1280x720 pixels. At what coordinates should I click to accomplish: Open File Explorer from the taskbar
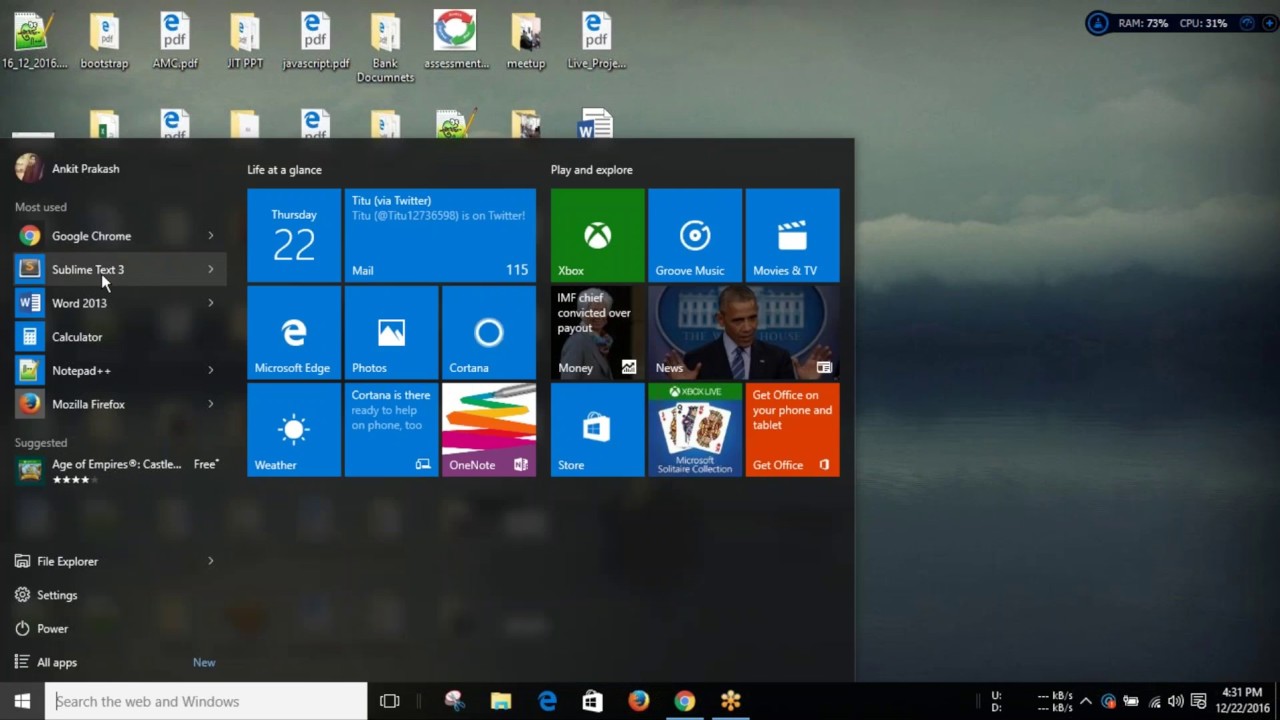(501, 701)
